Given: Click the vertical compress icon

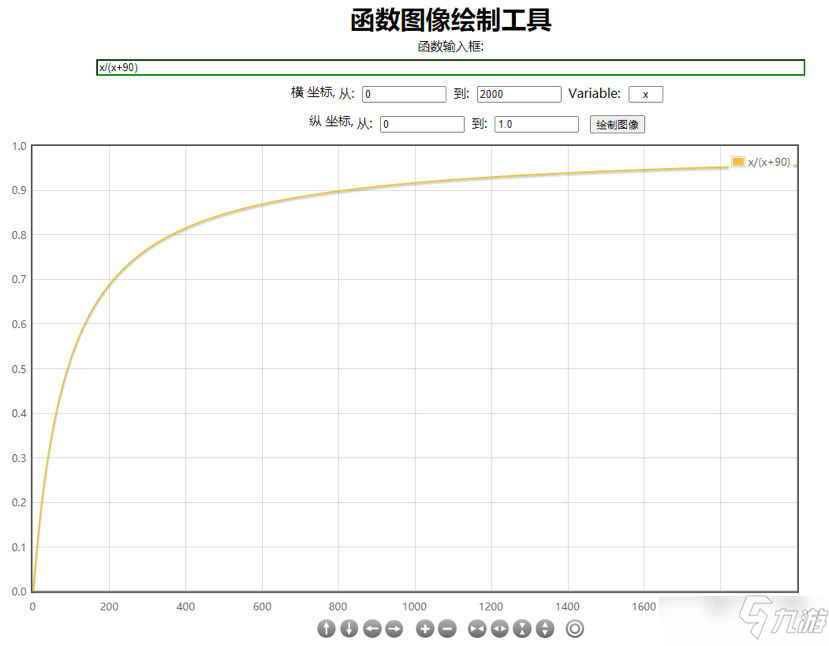Looking at the screenshot, I should pos(522,629).
